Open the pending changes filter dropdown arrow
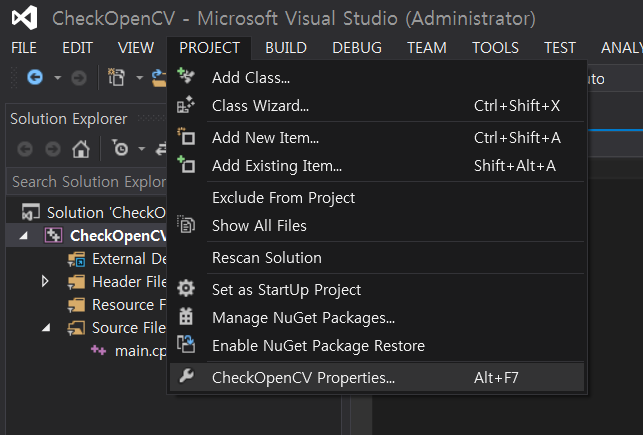The height and width of the screenshot is (435, 643). point(141,148)
